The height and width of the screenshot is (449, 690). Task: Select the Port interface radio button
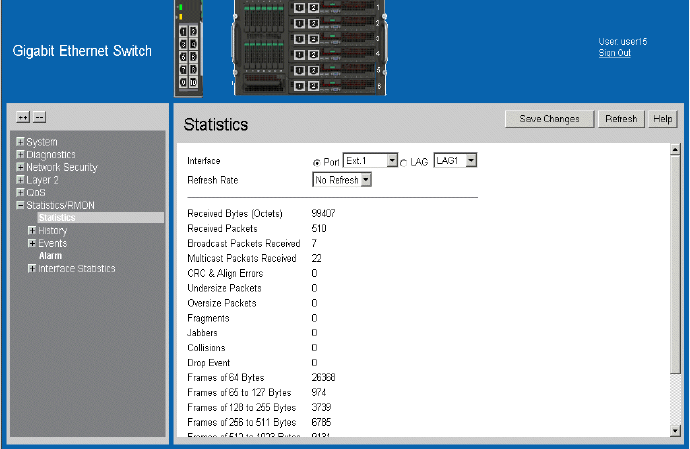coord(317,162)
